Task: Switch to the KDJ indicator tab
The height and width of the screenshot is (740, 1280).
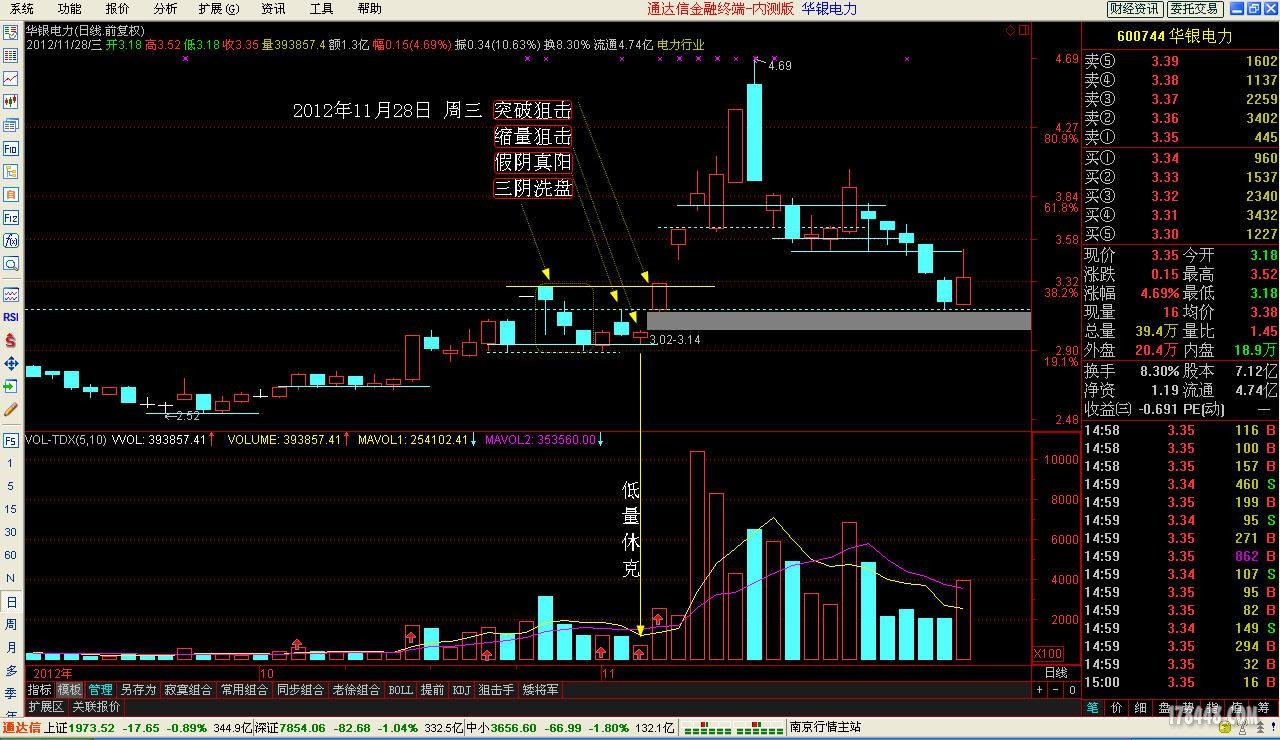Action: (x=461, y=690)
